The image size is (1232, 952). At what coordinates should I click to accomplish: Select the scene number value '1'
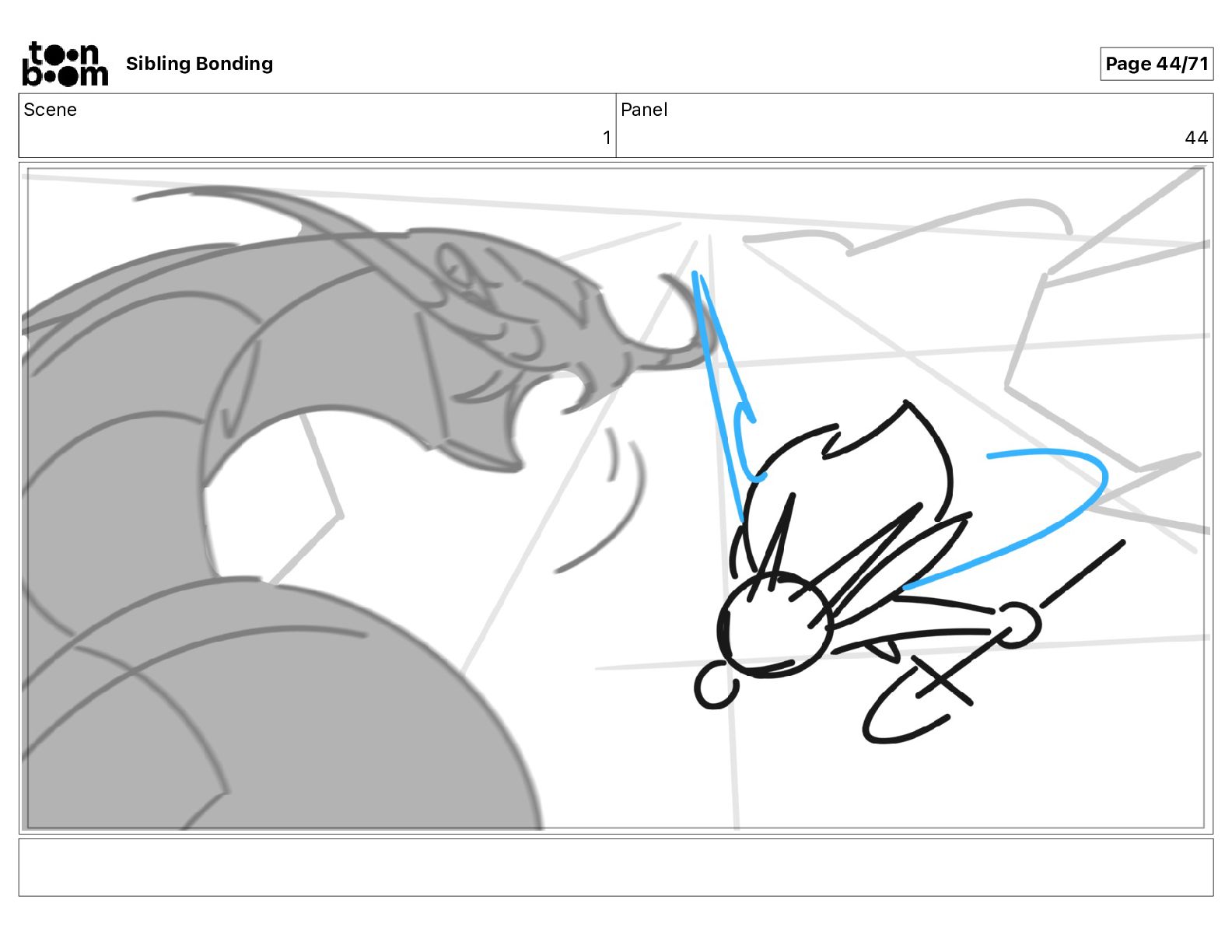point(607,138)
